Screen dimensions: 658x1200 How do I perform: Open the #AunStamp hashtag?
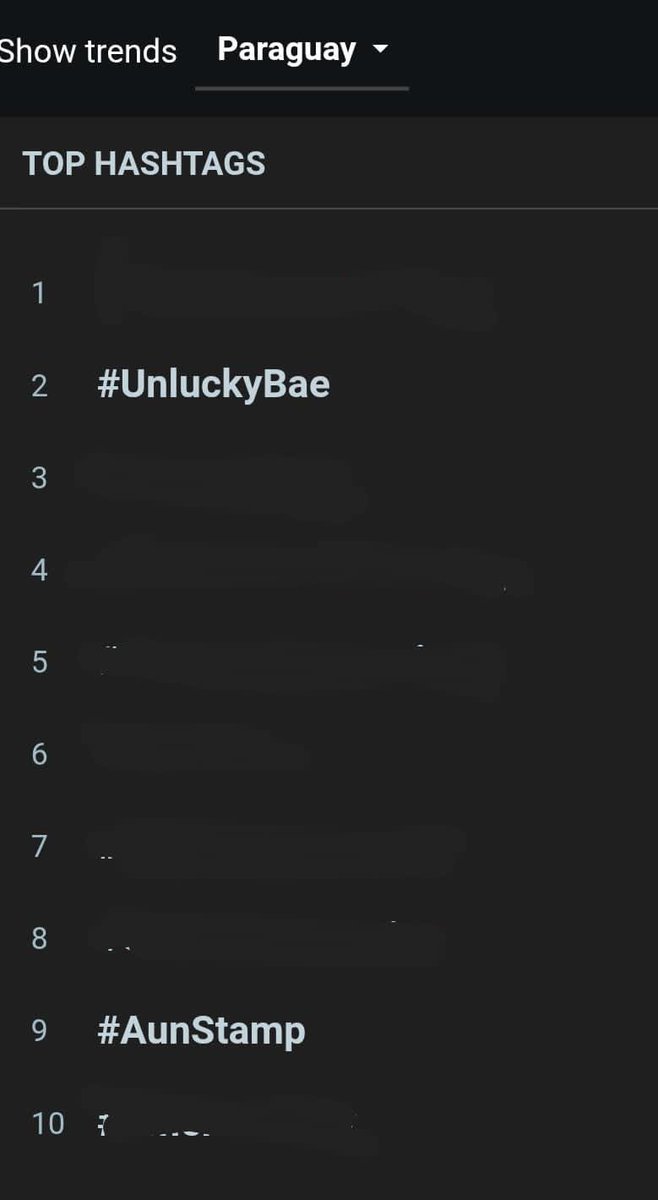tap(201, 1031)
